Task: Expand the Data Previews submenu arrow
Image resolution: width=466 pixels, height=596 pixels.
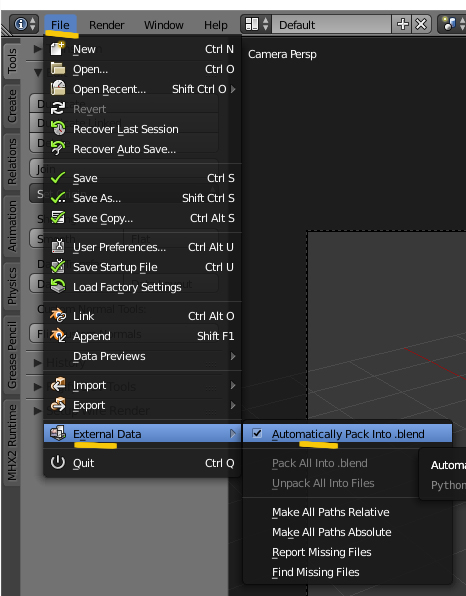Action: tap(233, 356)
